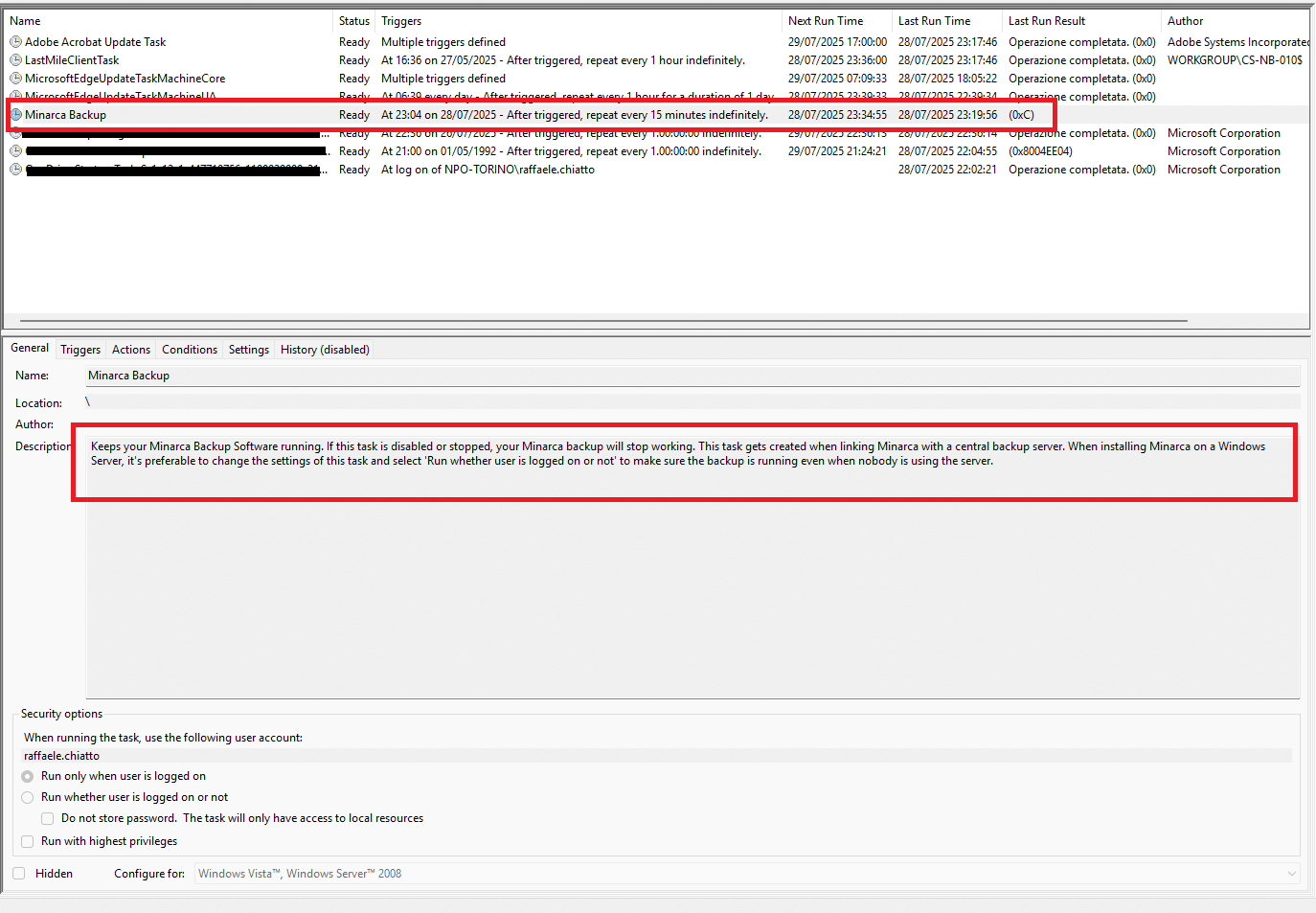Image resolution: width=1316 pixels, height=913 pixels.
Task: Select the MicrosoftEdgeUpdateTaskMachineCore task name
Action: coord(125,79)
